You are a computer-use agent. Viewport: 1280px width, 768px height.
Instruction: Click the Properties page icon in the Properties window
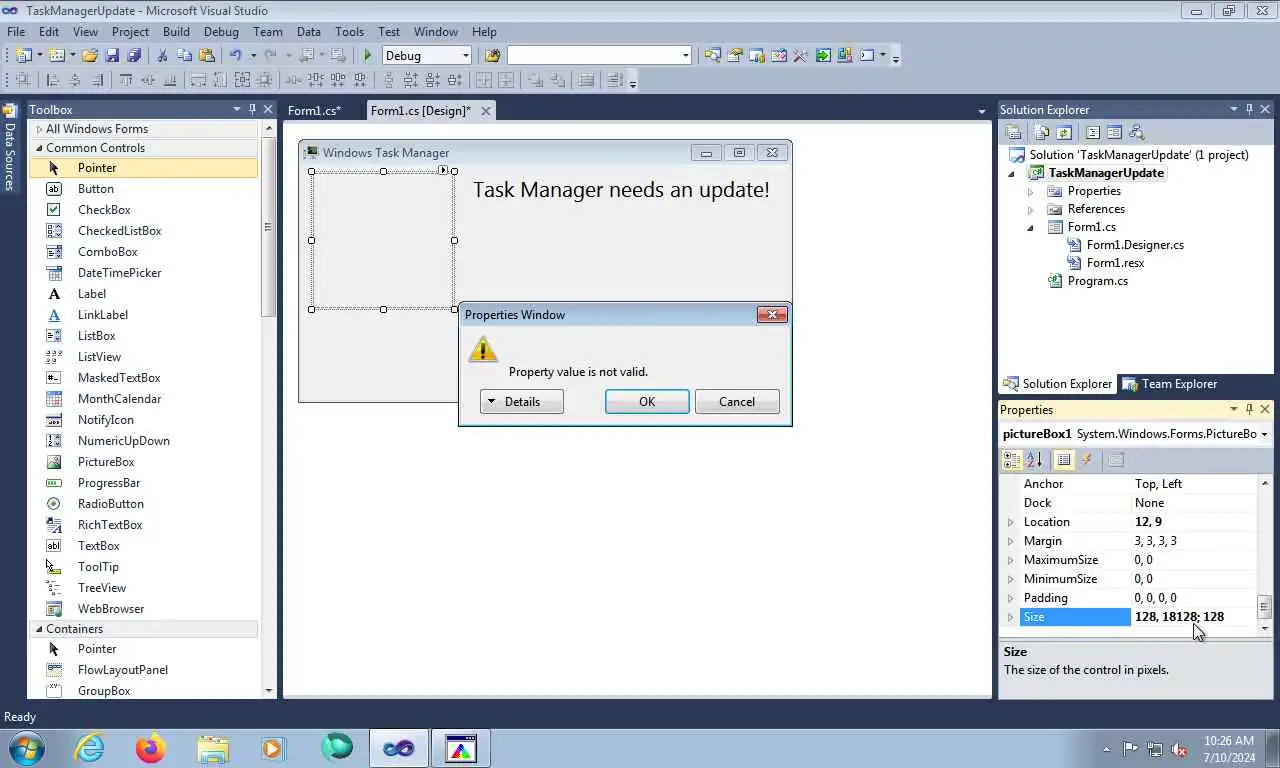point(1116,460)
